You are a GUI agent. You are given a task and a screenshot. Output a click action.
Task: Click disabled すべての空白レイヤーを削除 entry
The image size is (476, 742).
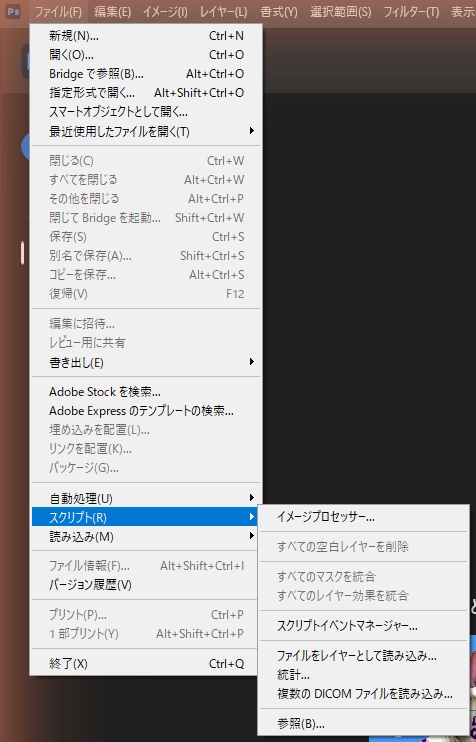click(363, 547)
